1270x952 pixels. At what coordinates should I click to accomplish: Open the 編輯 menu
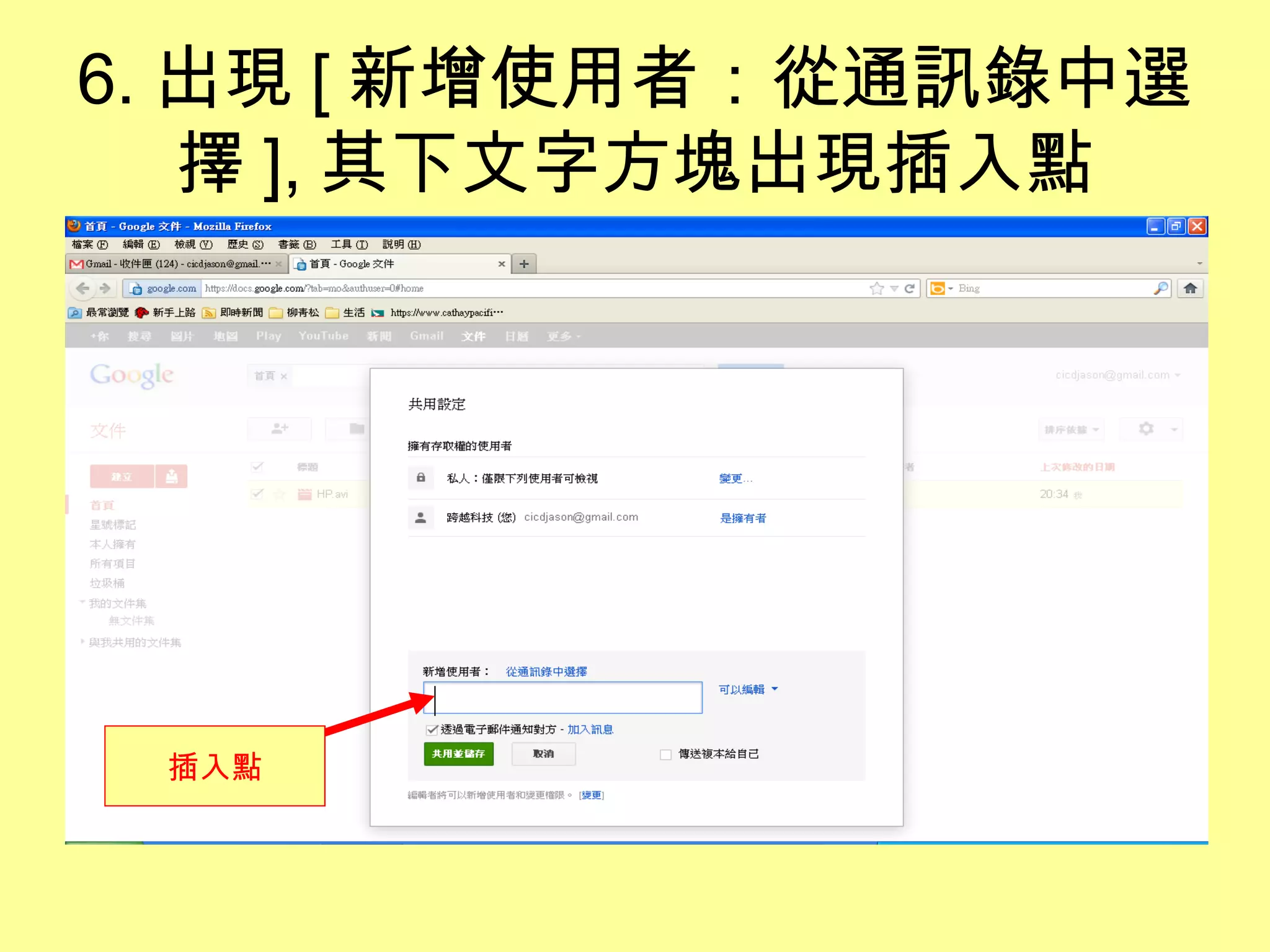[141, 244]
